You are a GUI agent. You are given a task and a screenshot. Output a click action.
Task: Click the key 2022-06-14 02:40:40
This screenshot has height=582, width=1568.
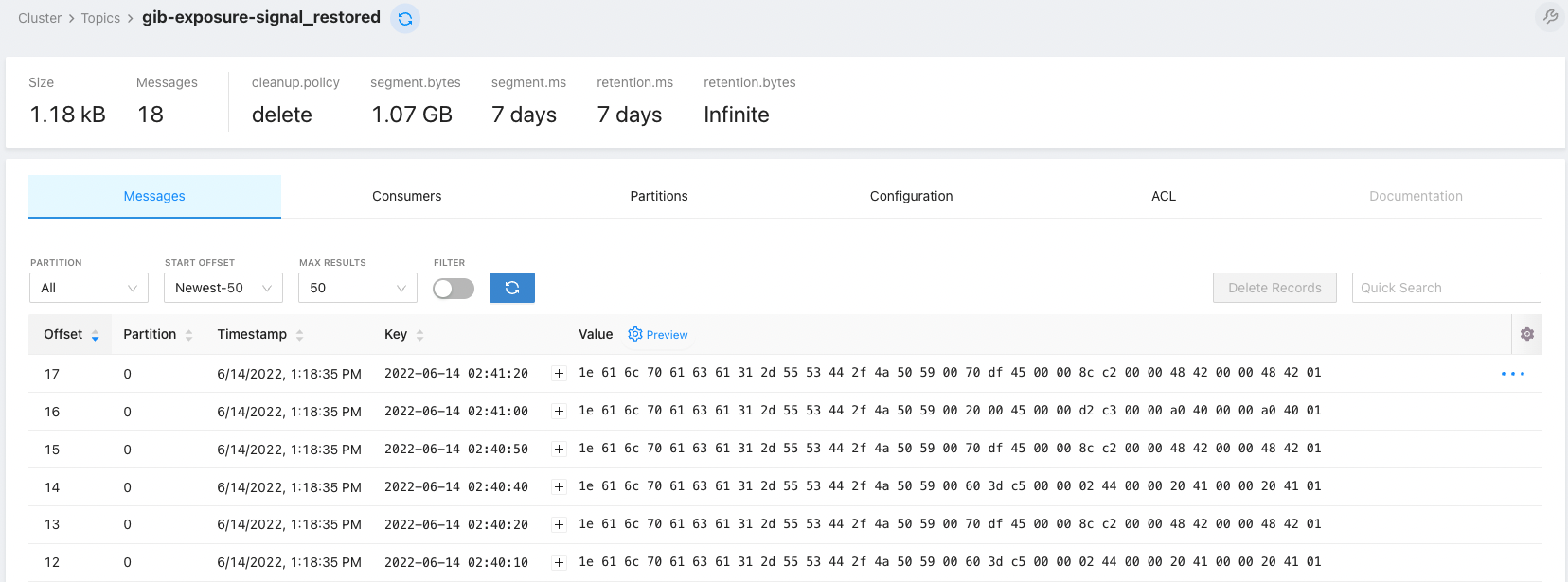tap(456, 487)
